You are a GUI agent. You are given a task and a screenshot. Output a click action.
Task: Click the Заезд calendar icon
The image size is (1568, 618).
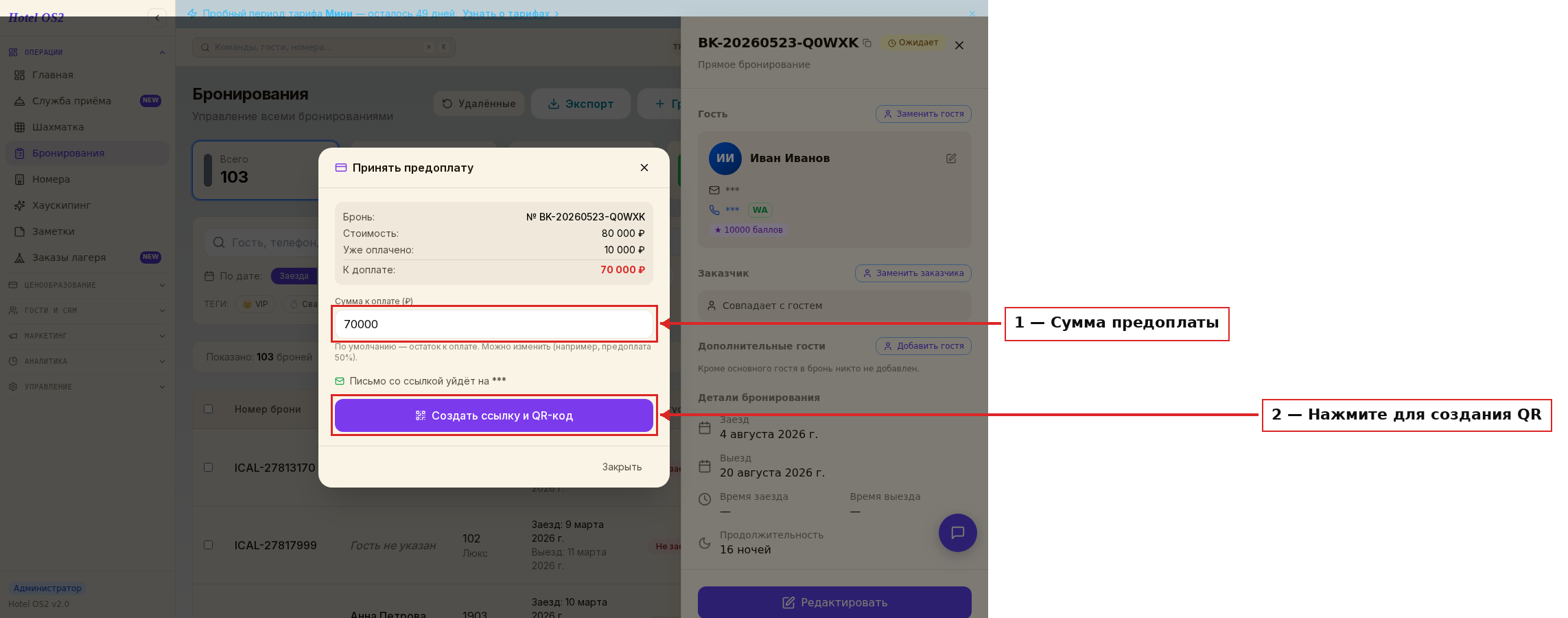pos(705,428)
